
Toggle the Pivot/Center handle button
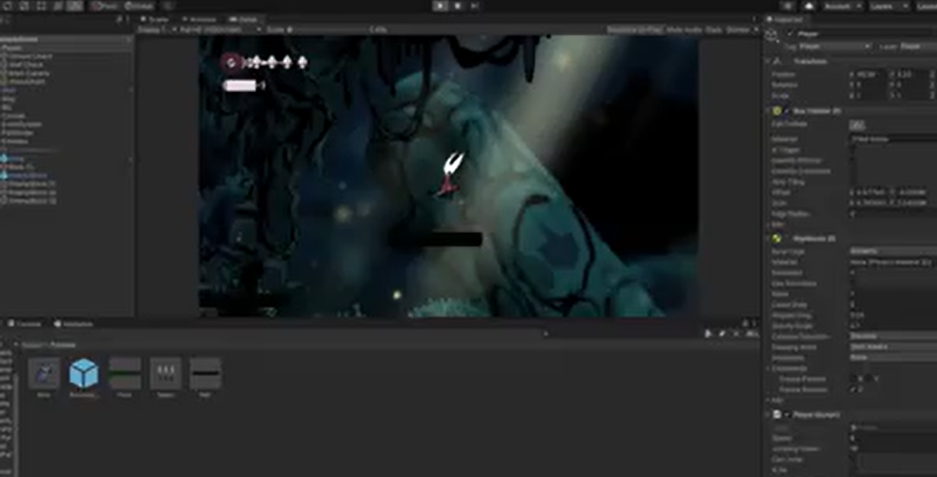(x=104, y=6)
